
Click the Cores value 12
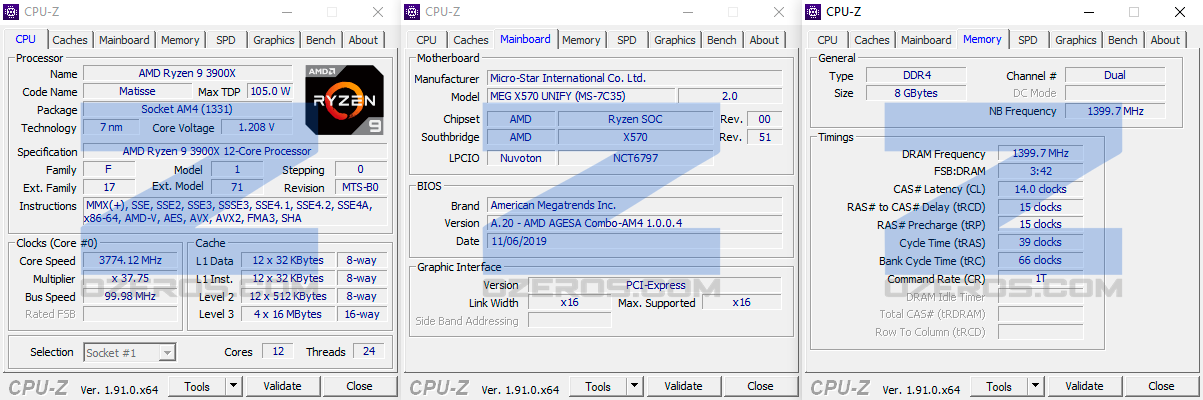(x=276, y=351)
